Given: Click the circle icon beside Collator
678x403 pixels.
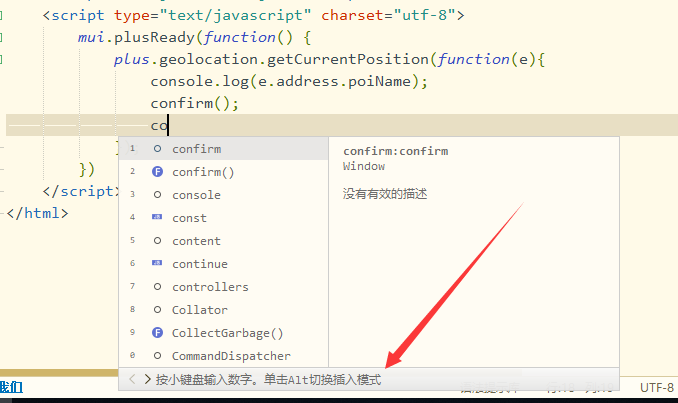Looking at the screenshot, I should click(x=157, y=310).
